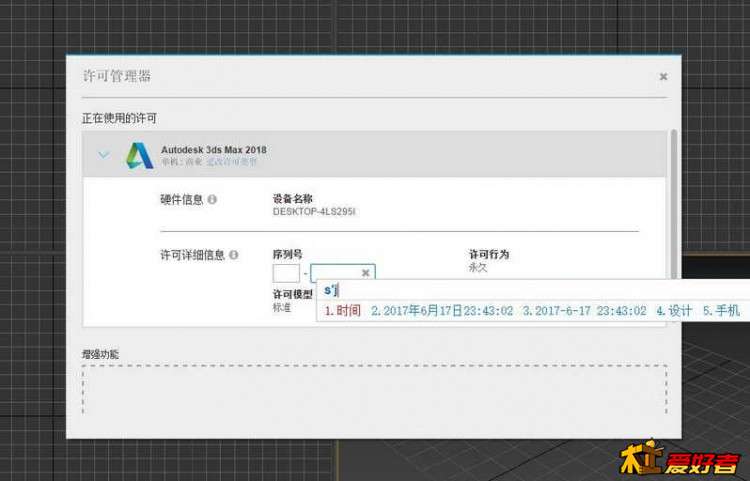Open the blue change license type link
750x481 pixels.
[x=232, y=162]
